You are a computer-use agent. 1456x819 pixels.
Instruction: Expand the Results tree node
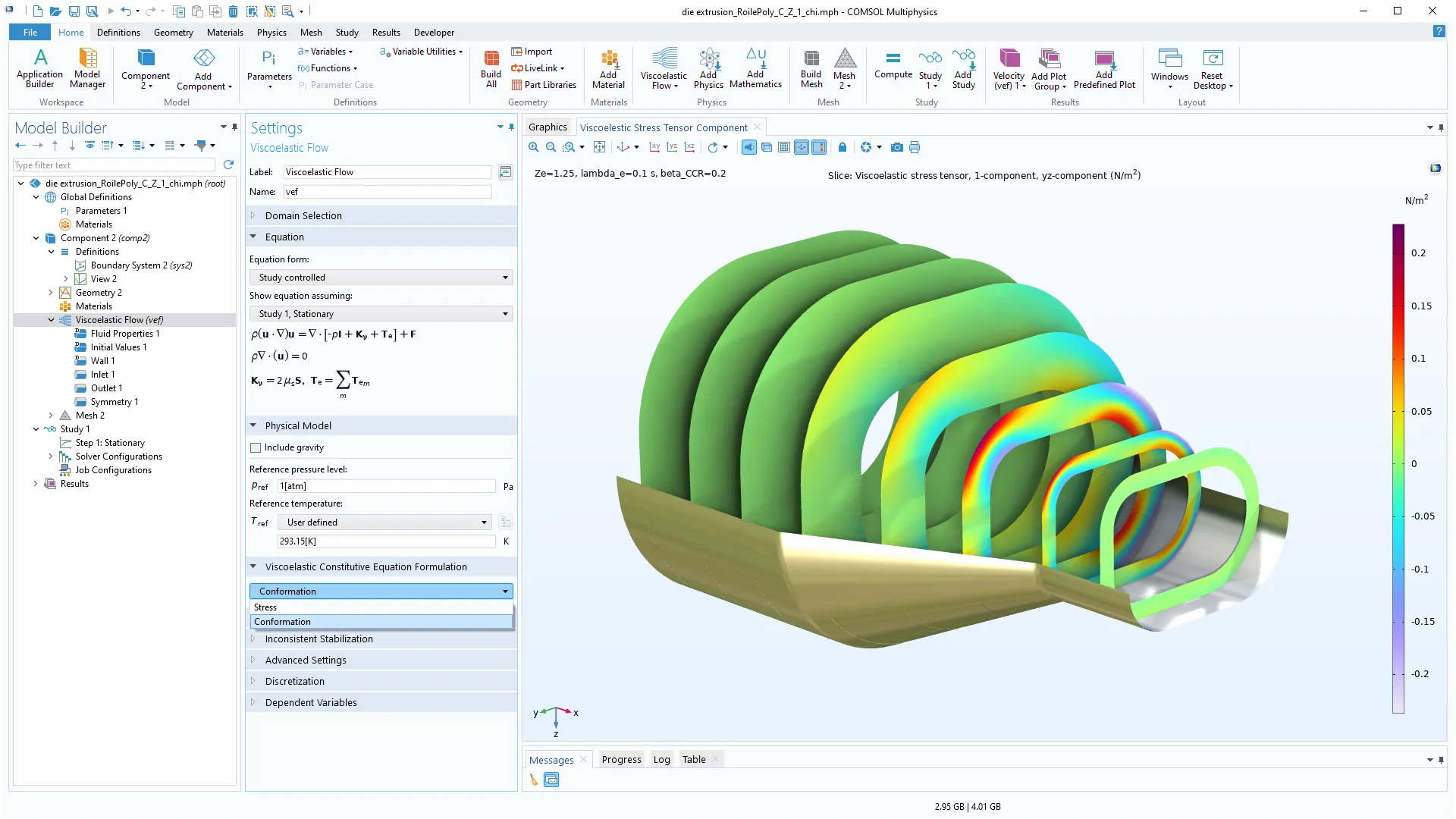coord(36,484)
